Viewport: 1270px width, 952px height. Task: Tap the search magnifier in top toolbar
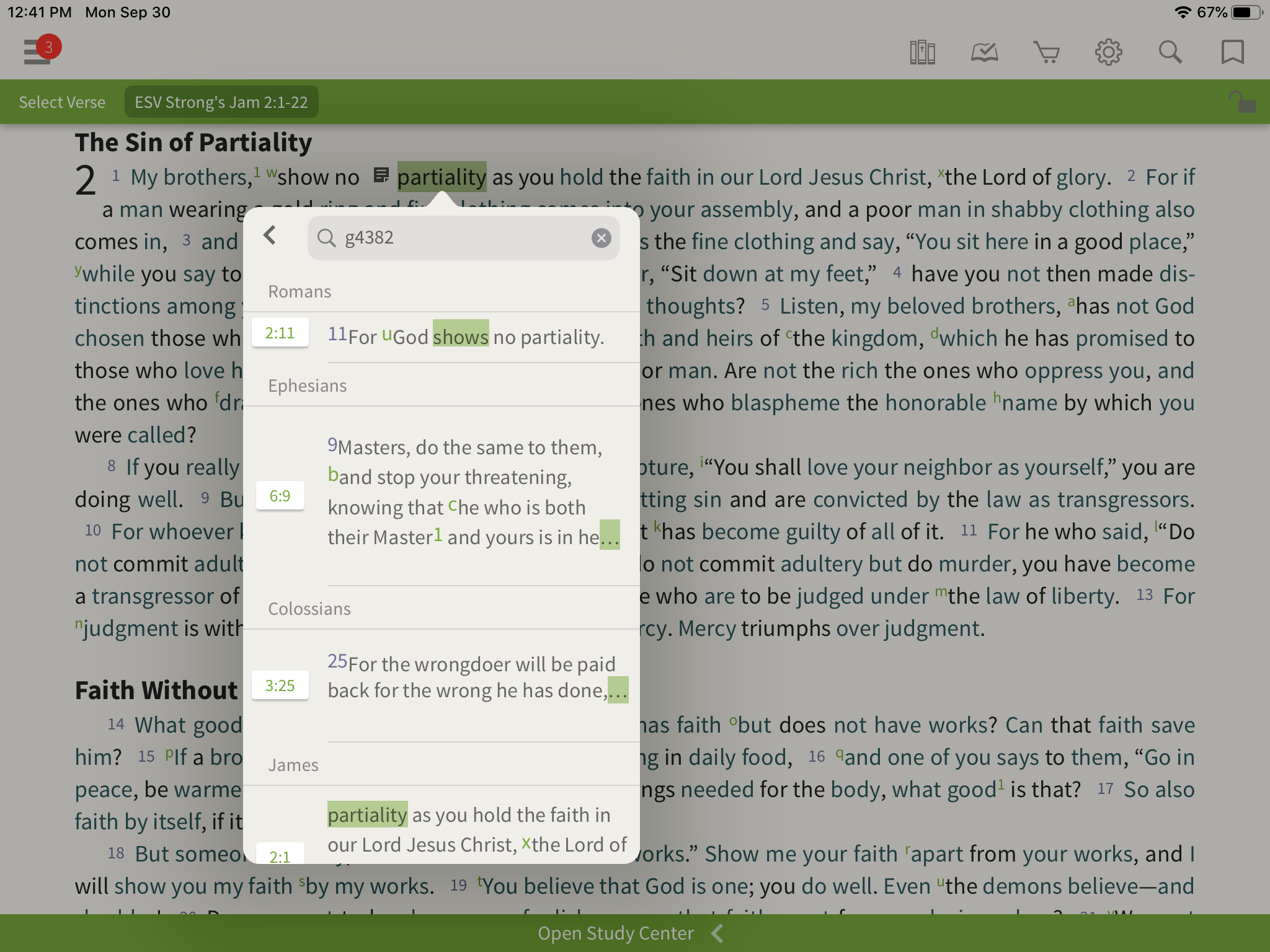pyautogui.click(x=1170, y=52)
